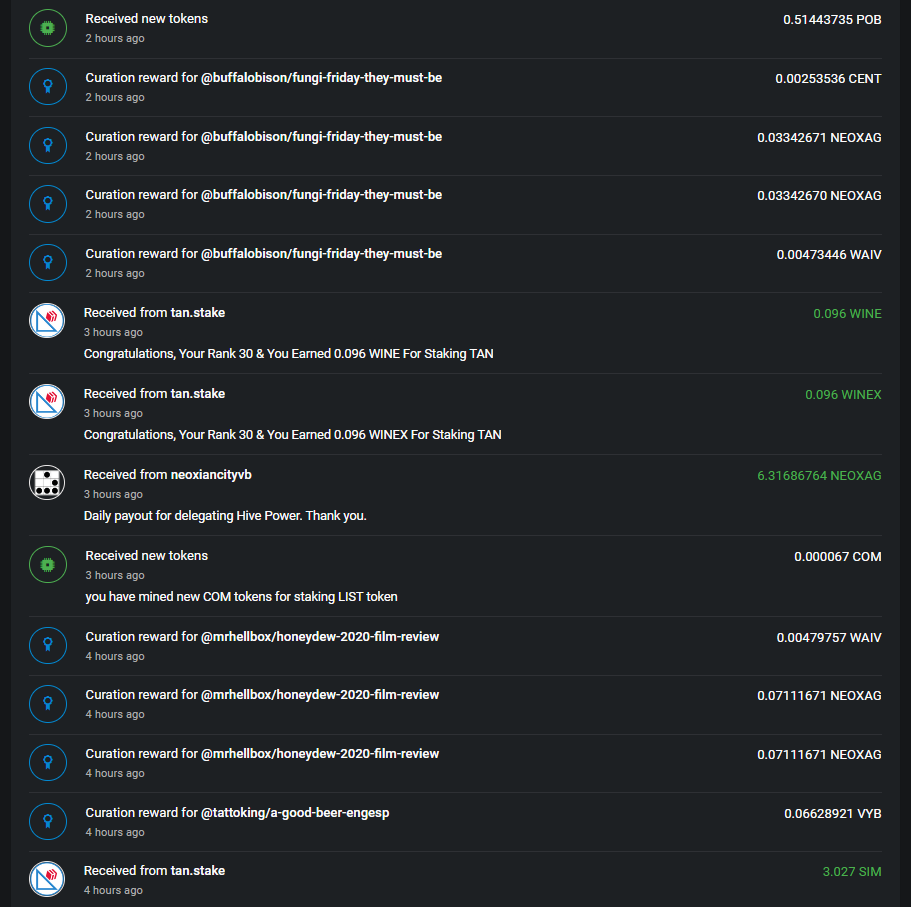Viewport: 911px width, 907px height.
Task: Open tan.stake profile link on the WINE row
Action: 198,313
